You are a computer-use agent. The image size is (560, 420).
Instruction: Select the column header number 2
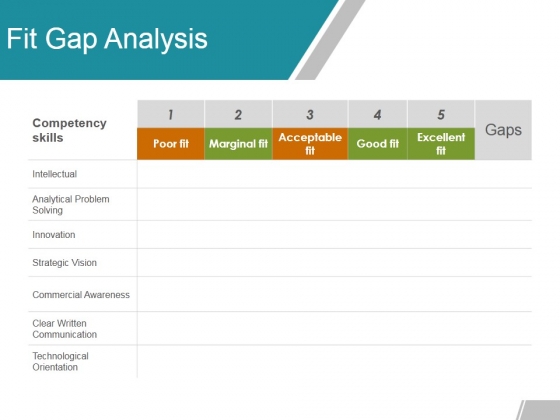(x=238, y=114)
